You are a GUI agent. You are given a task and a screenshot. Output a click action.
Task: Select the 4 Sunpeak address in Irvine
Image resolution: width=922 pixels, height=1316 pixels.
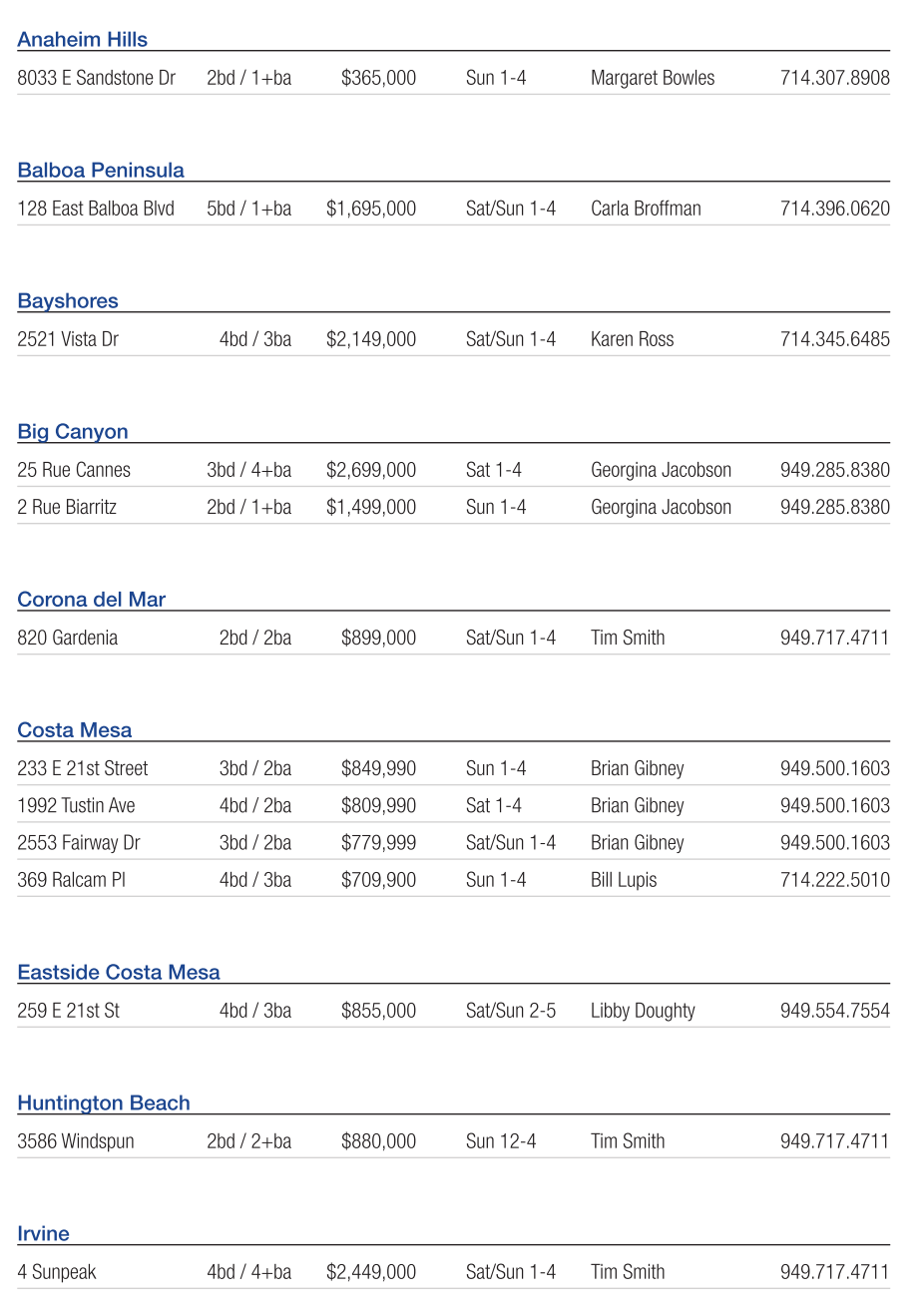57,1272
